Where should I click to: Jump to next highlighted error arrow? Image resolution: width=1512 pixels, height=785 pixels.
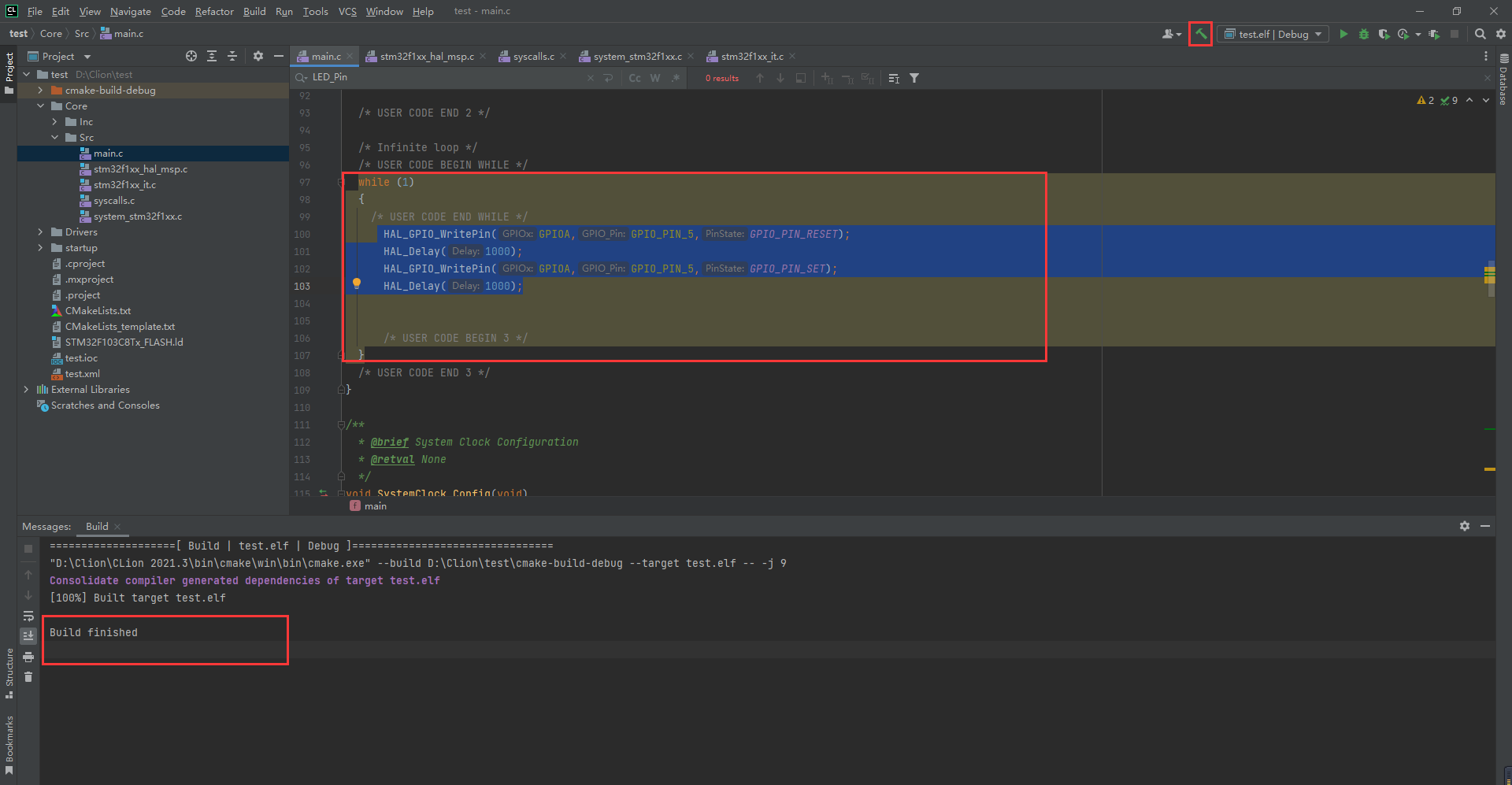tap(1486, 100)
